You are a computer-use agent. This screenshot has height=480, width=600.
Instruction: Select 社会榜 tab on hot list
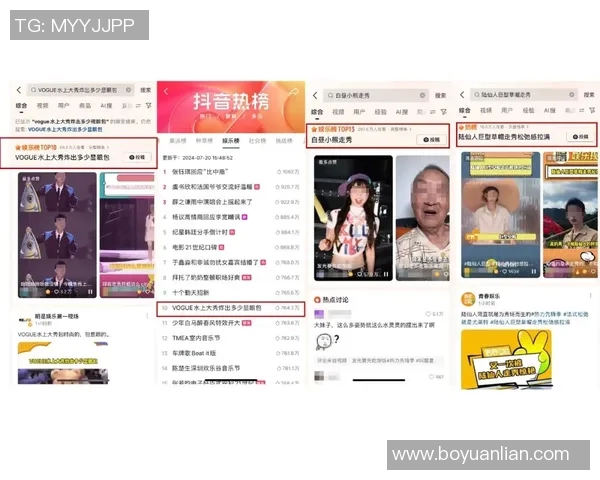(x=257, y=141)
